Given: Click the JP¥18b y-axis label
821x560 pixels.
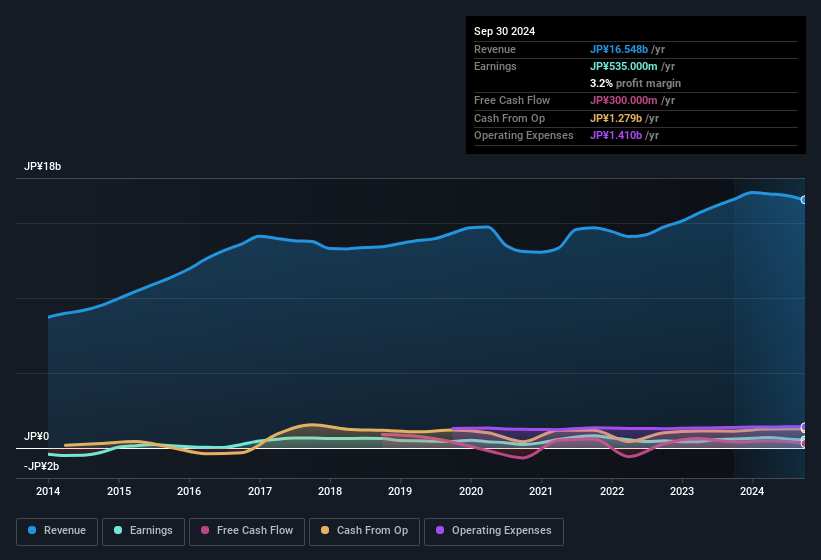Looking at the screenshot, I should (42, 166).
